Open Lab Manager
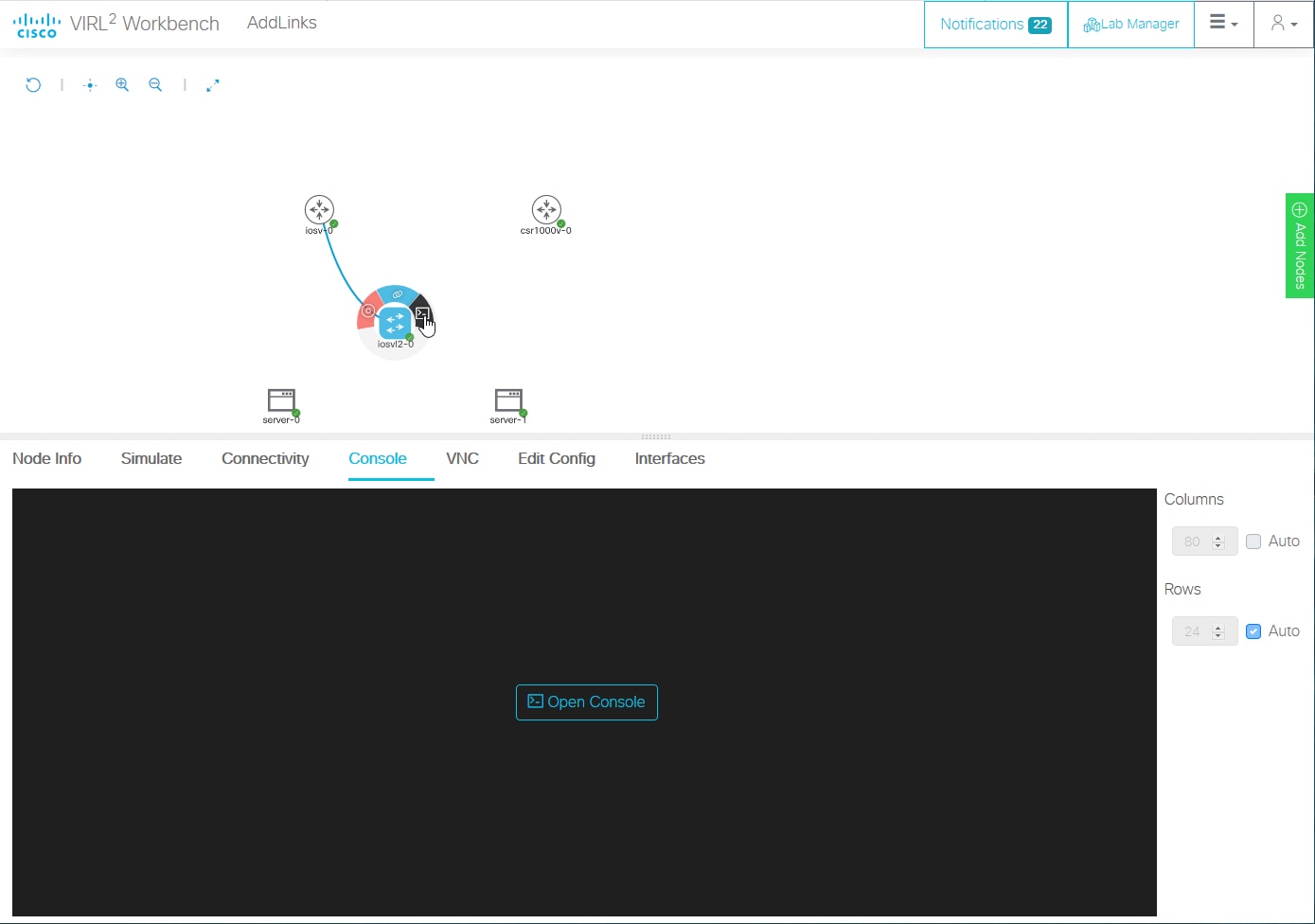This screenshot has width=1315, height=924. pos(1130,24)
